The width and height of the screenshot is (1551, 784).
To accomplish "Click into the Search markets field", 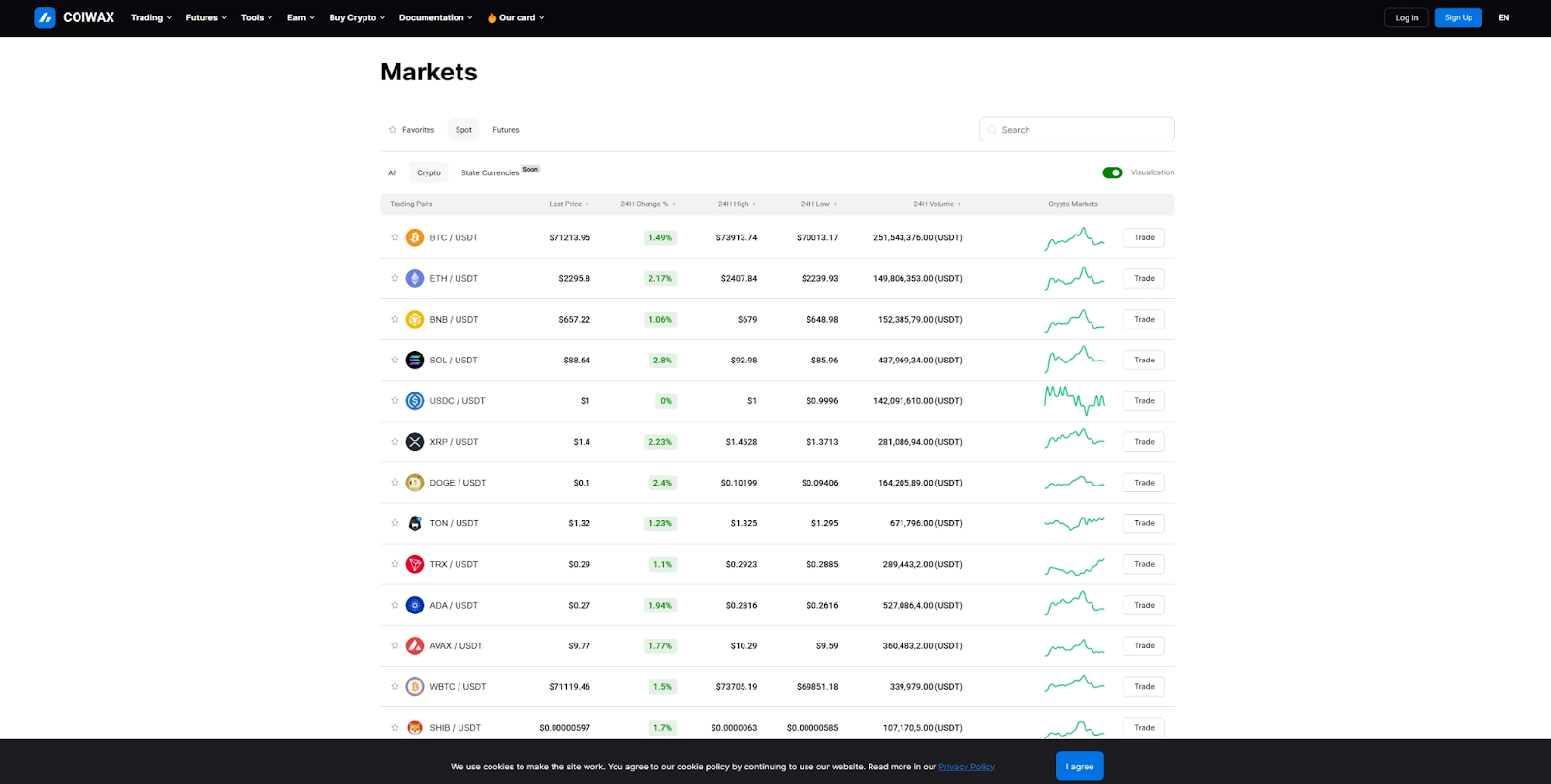I will coord(1077,130).
